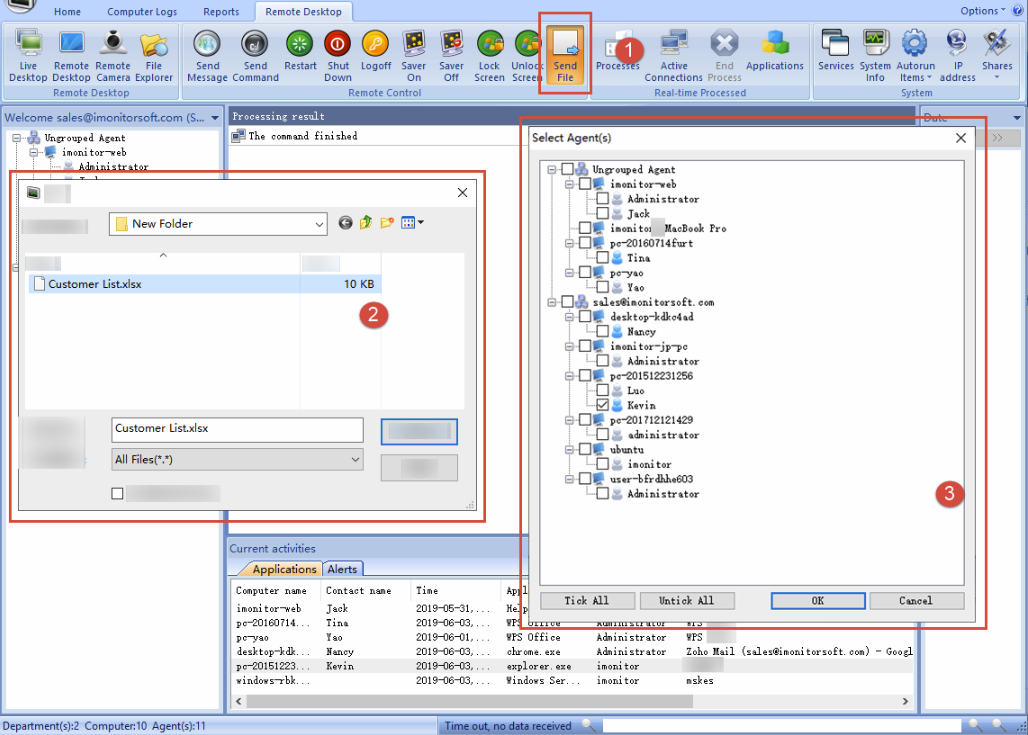Open Remote Camera tool
This screenshot has height=735, width=1028.
[113, 56]
